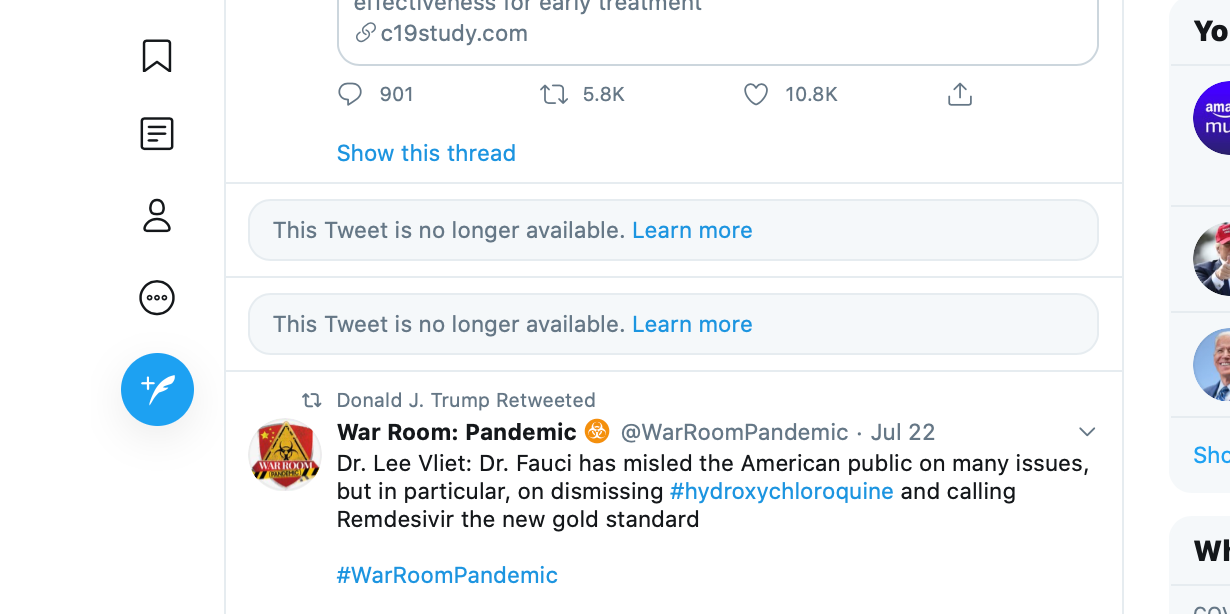
Task: Click Show this thread link
Action: (x=426, y=153)
